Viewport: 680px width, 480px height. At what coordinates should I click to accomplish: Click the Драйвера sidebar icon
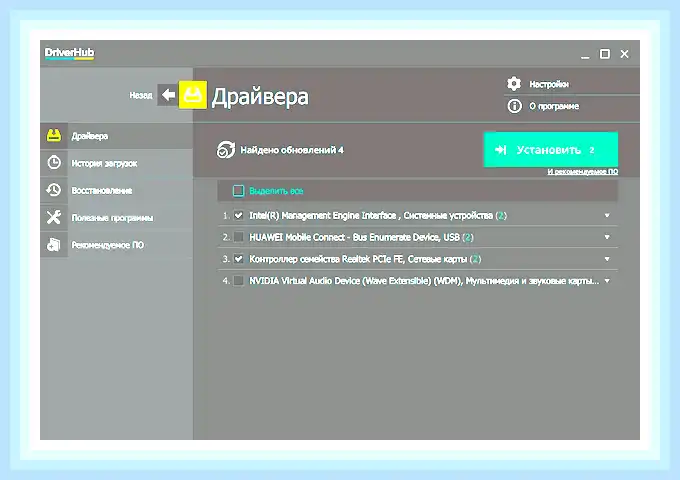pos(54,136)
